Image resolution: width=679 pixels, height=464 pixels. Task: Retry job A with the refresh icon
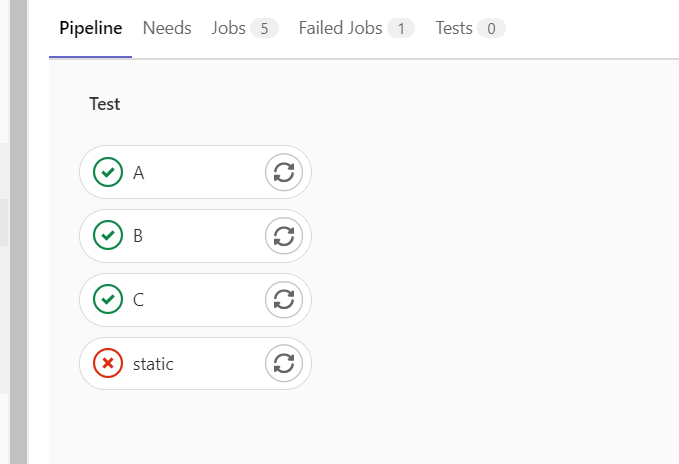point(283,172)
